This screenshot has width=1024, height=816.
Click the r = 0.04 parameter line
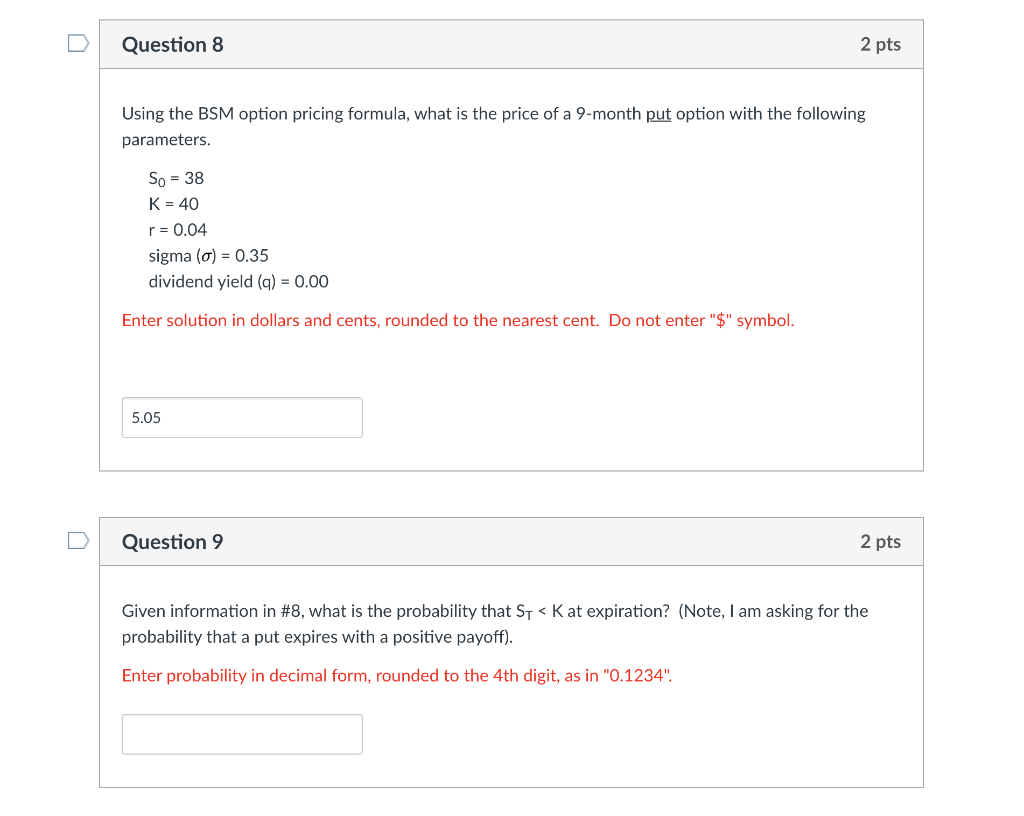coord(177,229)
